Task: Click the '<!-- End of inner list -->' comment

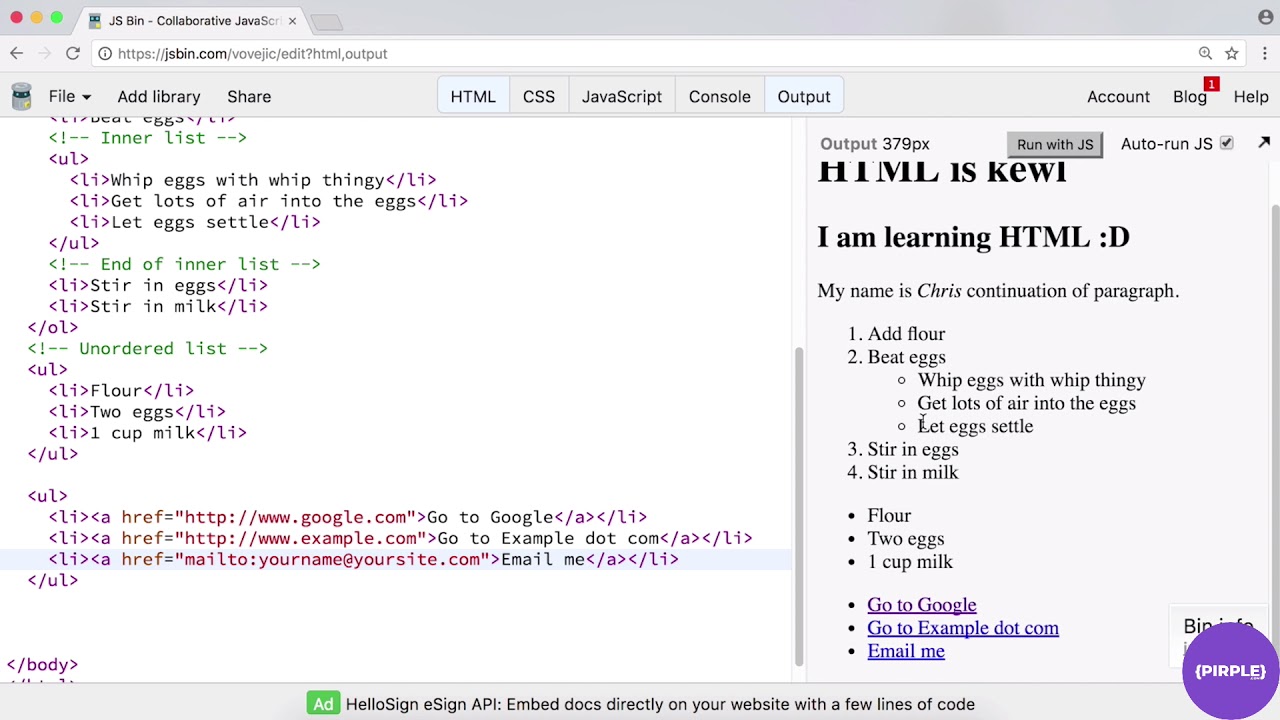Action: pos(185,264)
